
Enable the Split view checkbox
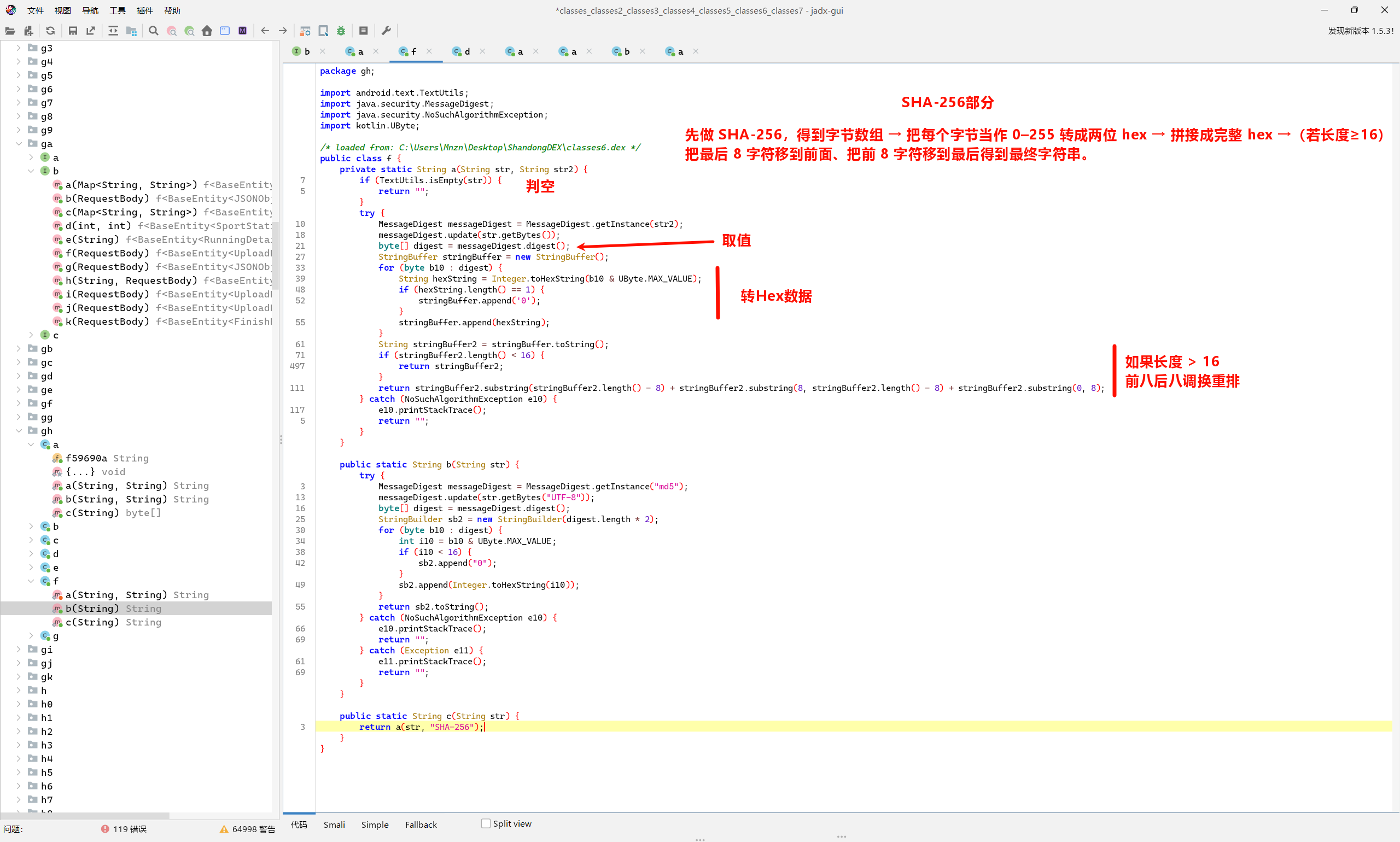(x=486, y=823)
